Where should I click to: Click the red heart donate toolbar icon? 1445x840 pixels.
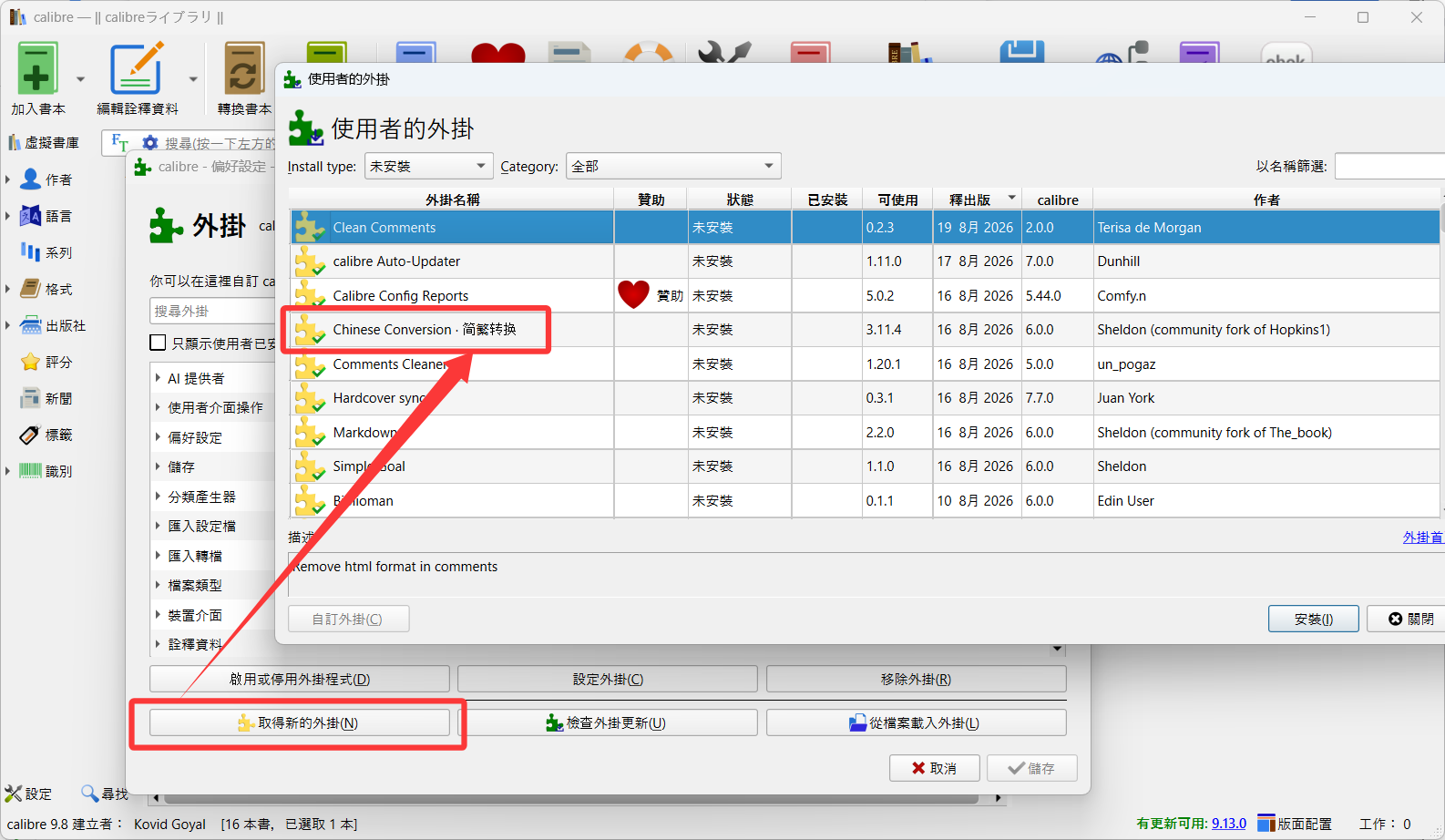point(497,53)
